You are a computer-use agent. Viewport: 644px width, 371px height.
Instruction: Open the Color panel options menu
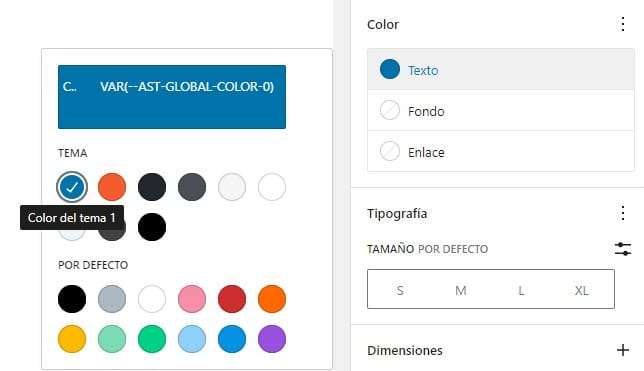[x=623, y=24]
